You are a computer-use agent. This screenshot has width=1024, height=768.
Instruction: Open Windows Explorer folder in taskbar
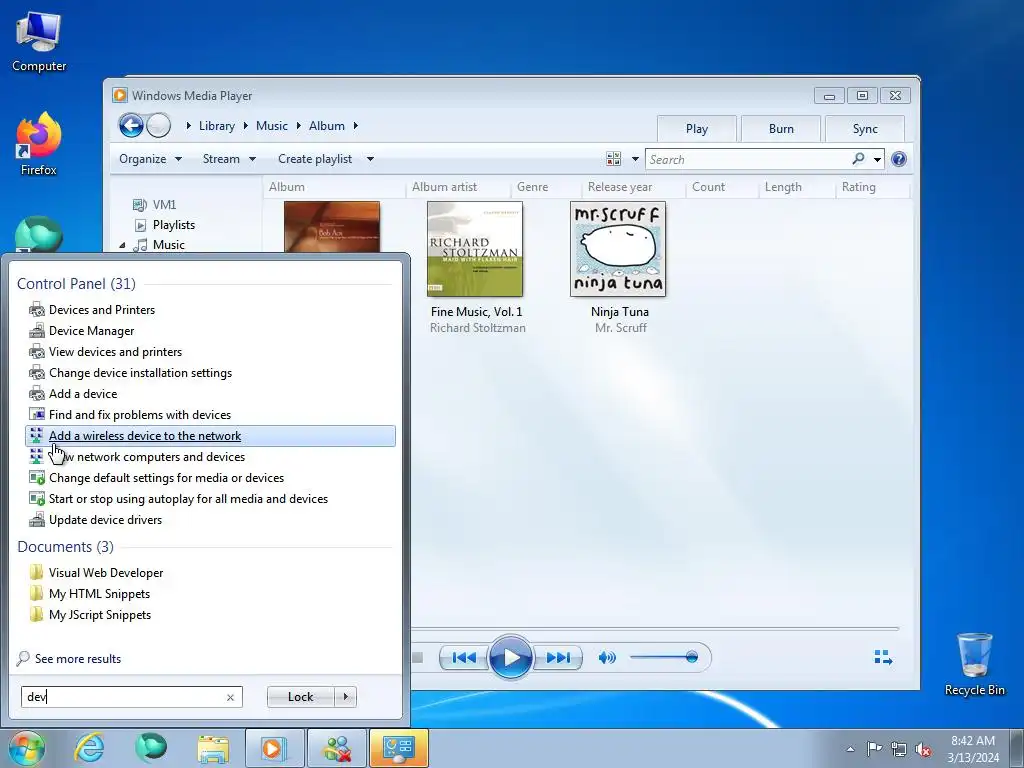pyautogui.click(x=214, y=748)
